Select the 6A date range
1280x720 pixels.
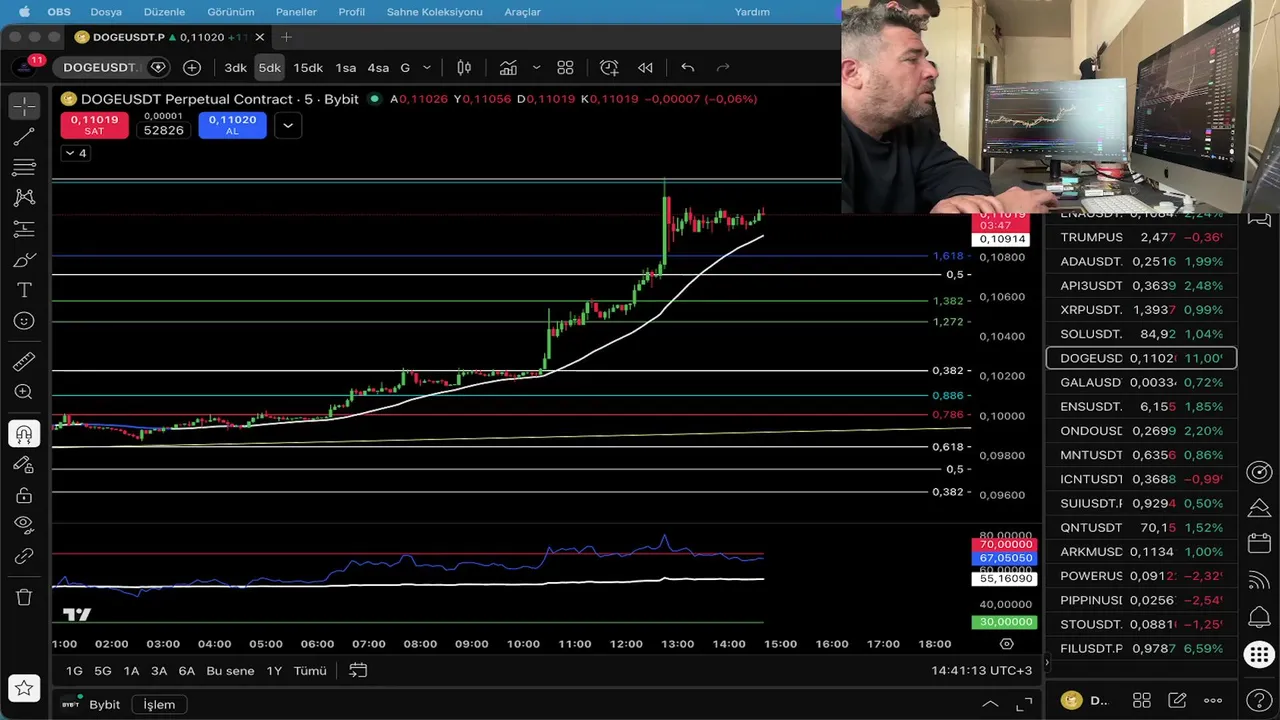click(186, 671)
